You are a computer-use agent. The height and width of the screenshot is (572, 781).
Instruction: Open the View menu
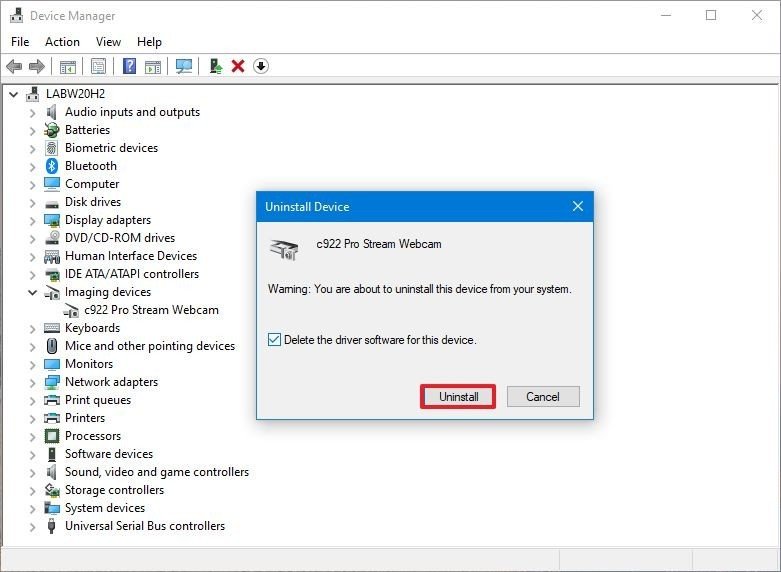[x=108, y=42]
